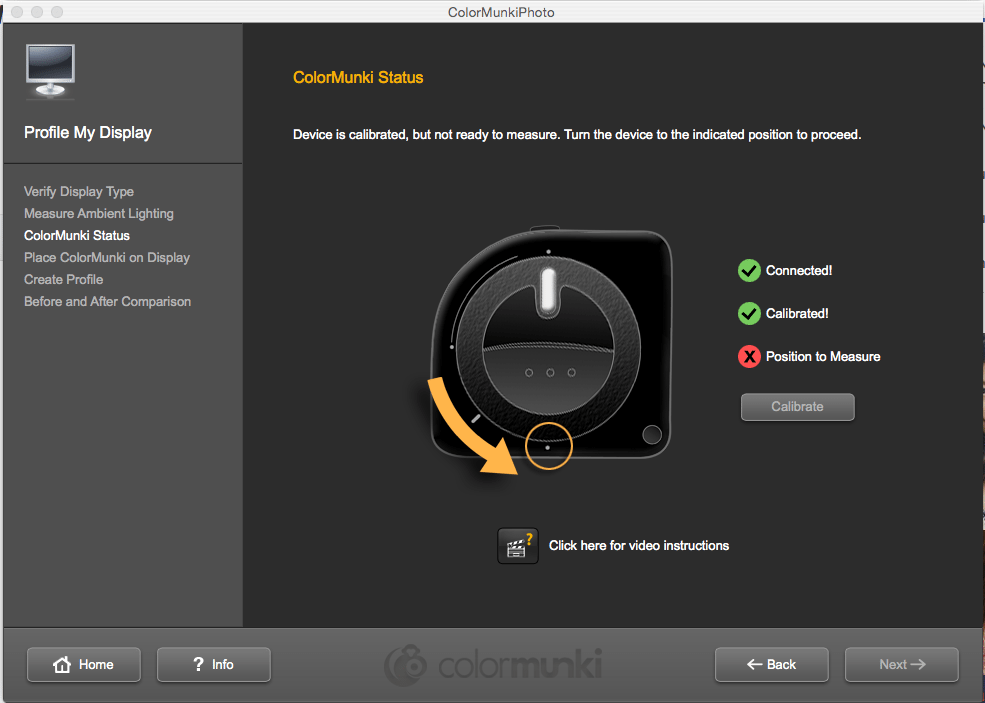The image size is (985, 703).
Task: Click the red X Position to Measure icon
Action: [749, 357]
